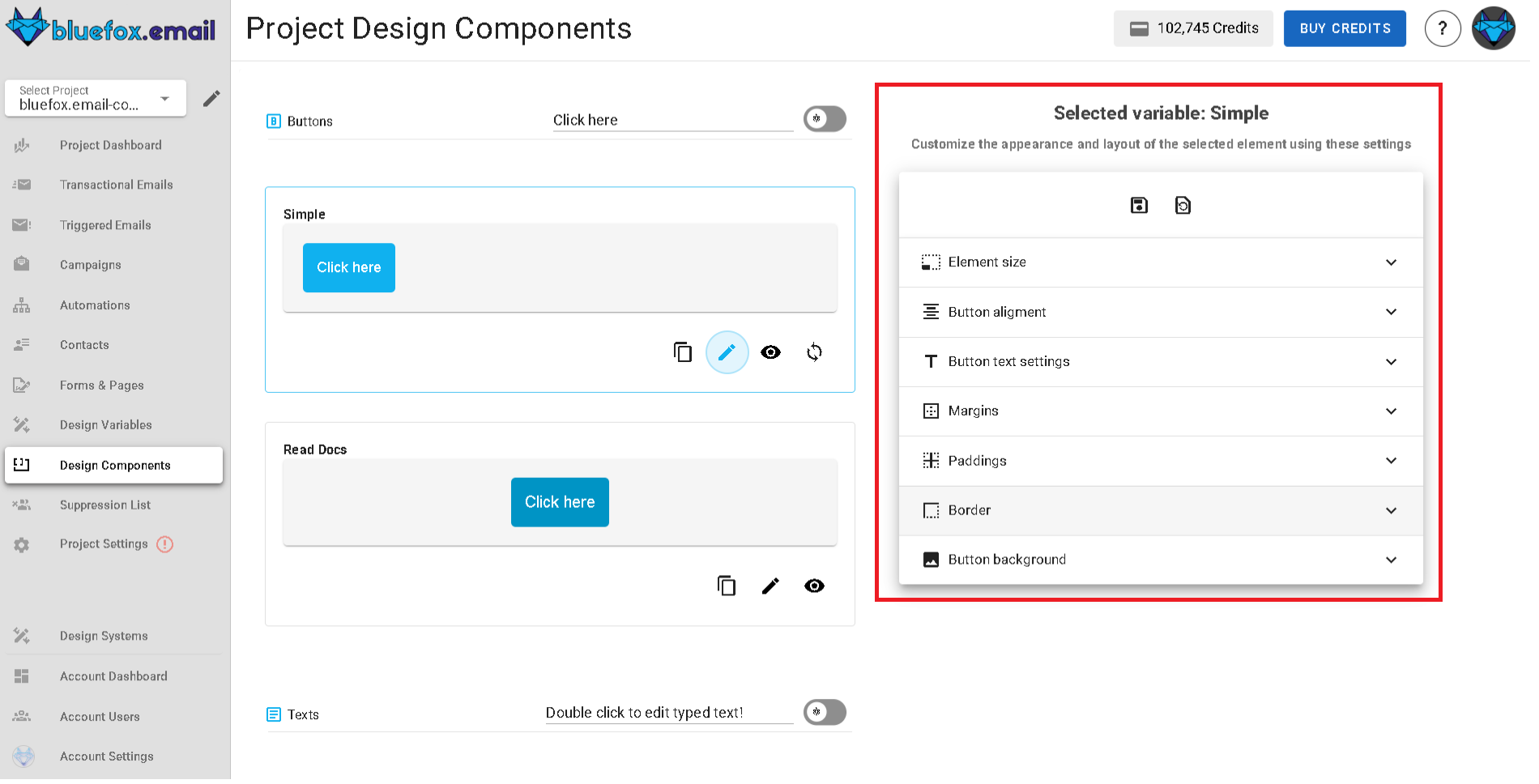Open Suppression List
This screenshot has height=784, width=1539.
tap(105, 506)
